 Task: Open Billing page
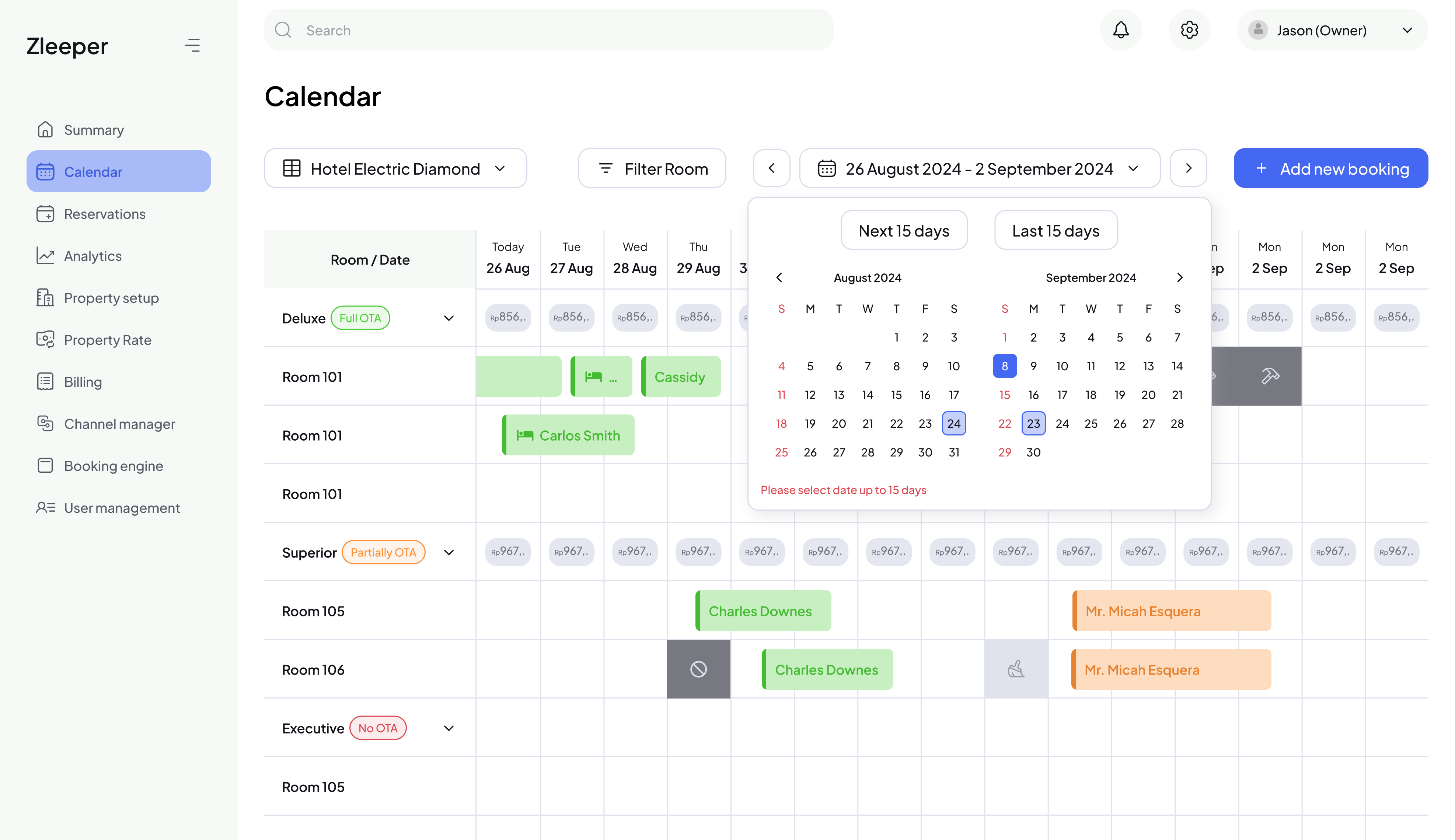119,382
